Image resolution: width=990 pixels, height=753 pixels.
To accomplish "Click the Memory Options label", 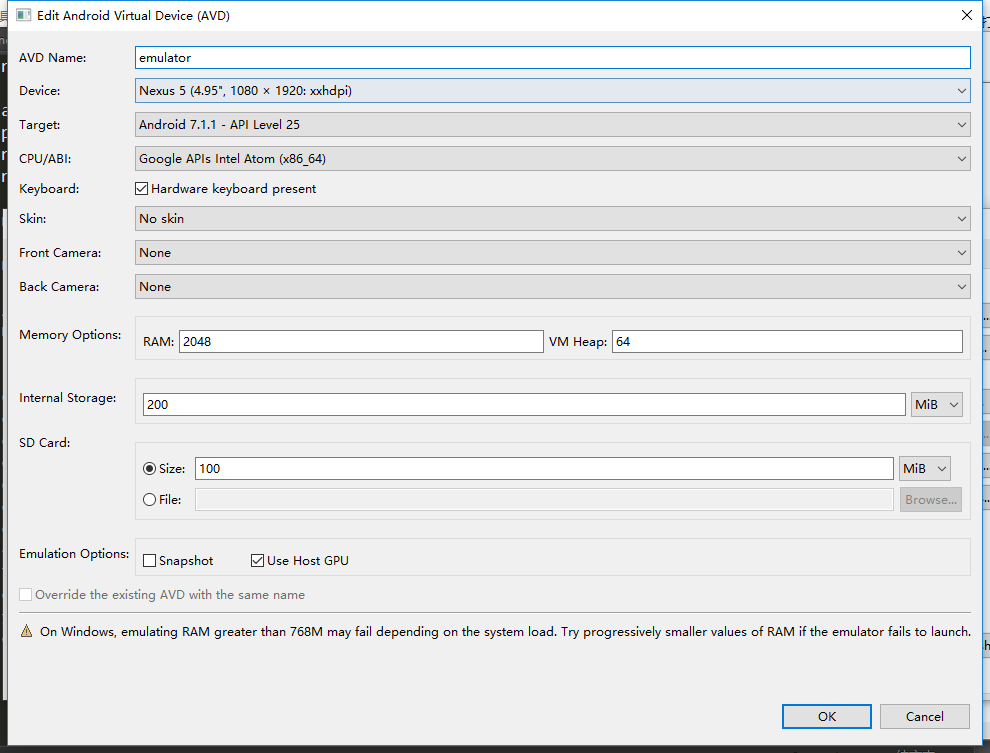I will click(70, 335).
